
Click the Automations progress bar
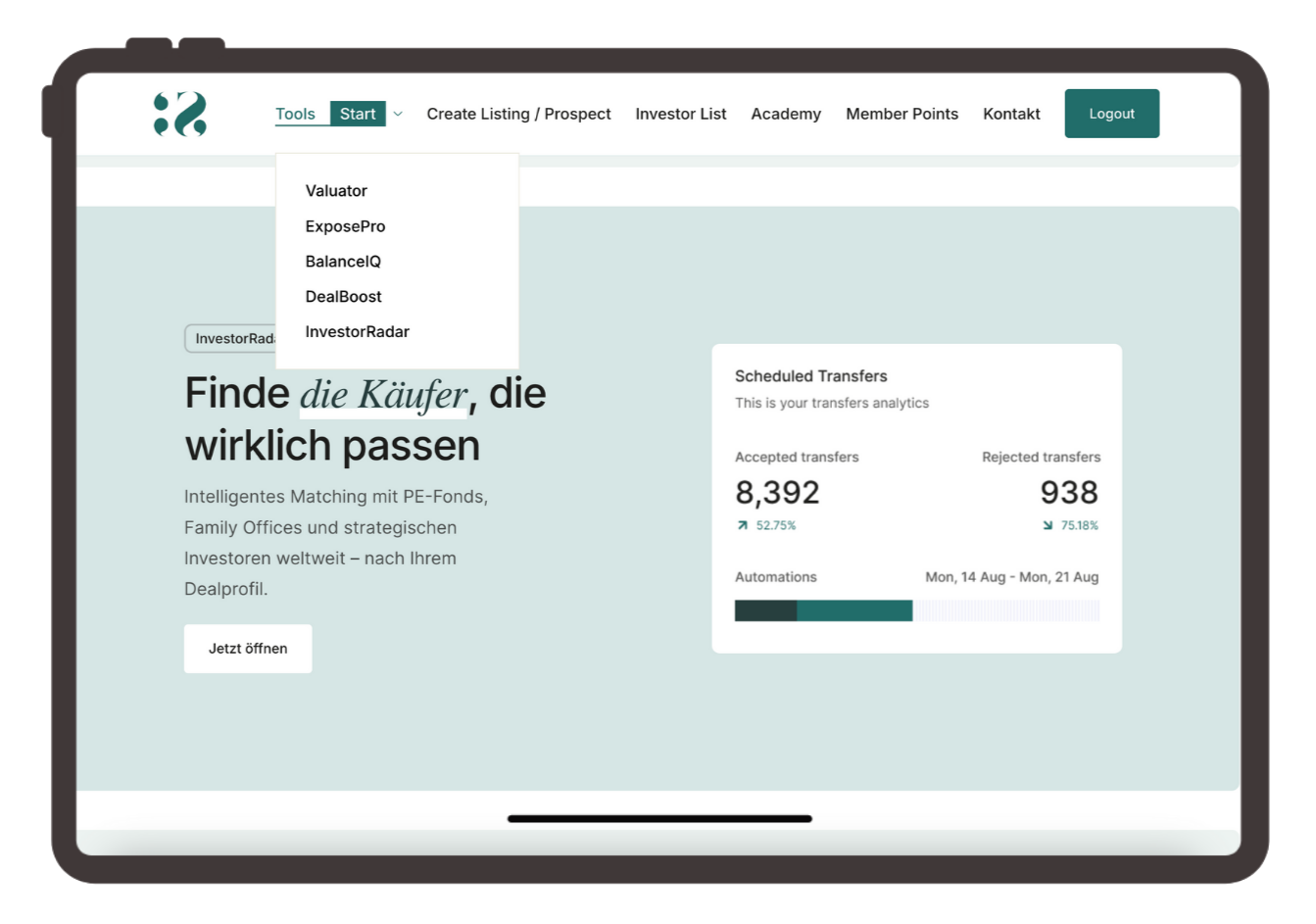point(916,611)
